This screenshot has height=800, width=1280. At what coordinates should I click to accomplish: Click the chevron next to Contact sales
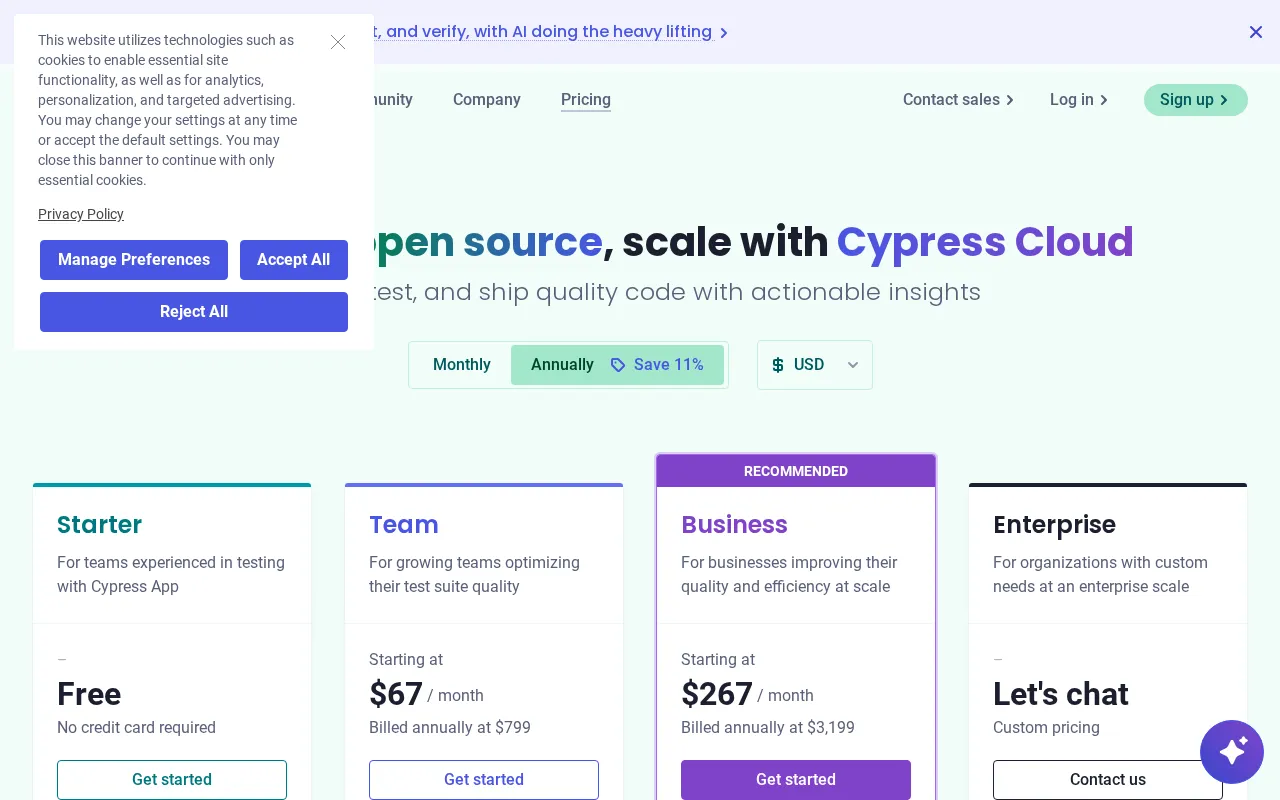pyautogui.click(x=1010, y=100)
